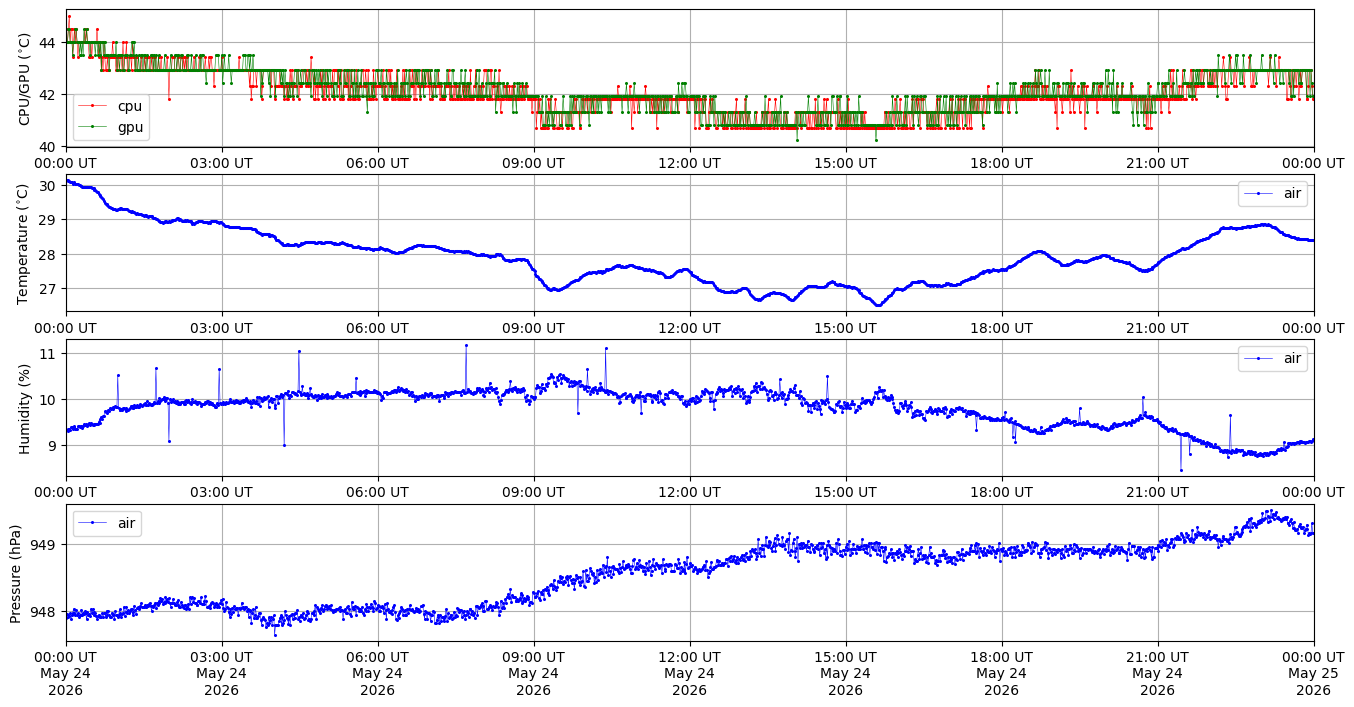This screenshot has height=707, width=1354.
Task: Click the 949 tick on the Pressure axis
Action: click(x=44, y=545)
